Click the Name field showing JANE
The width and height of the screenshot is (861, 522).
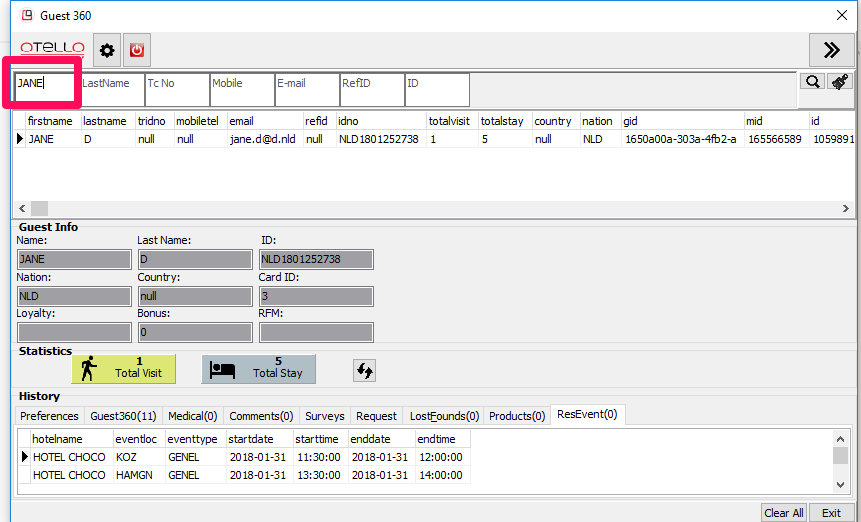74,259
